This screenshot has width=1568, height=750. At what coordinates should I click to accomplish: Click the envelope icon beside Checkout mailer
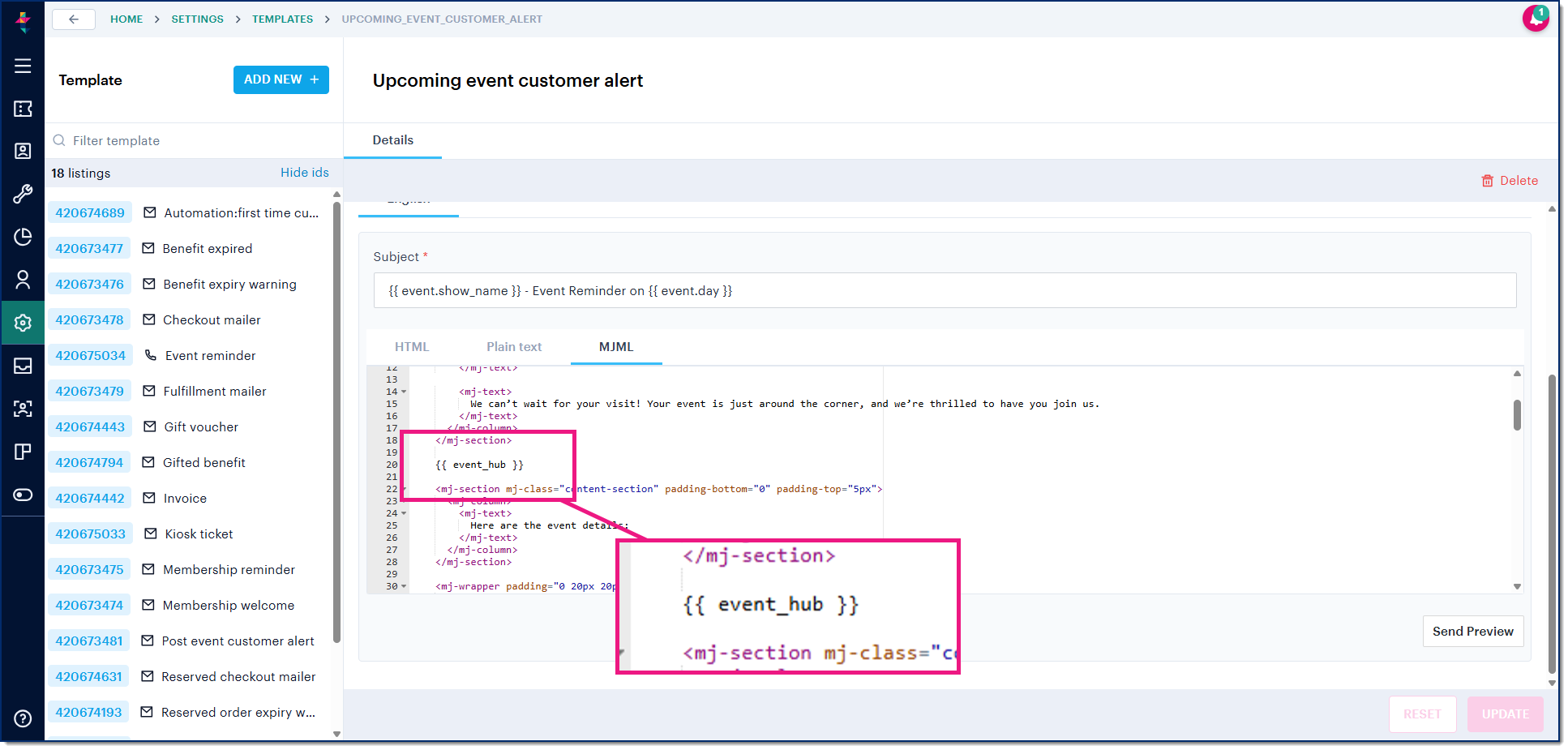click(149, 319)
